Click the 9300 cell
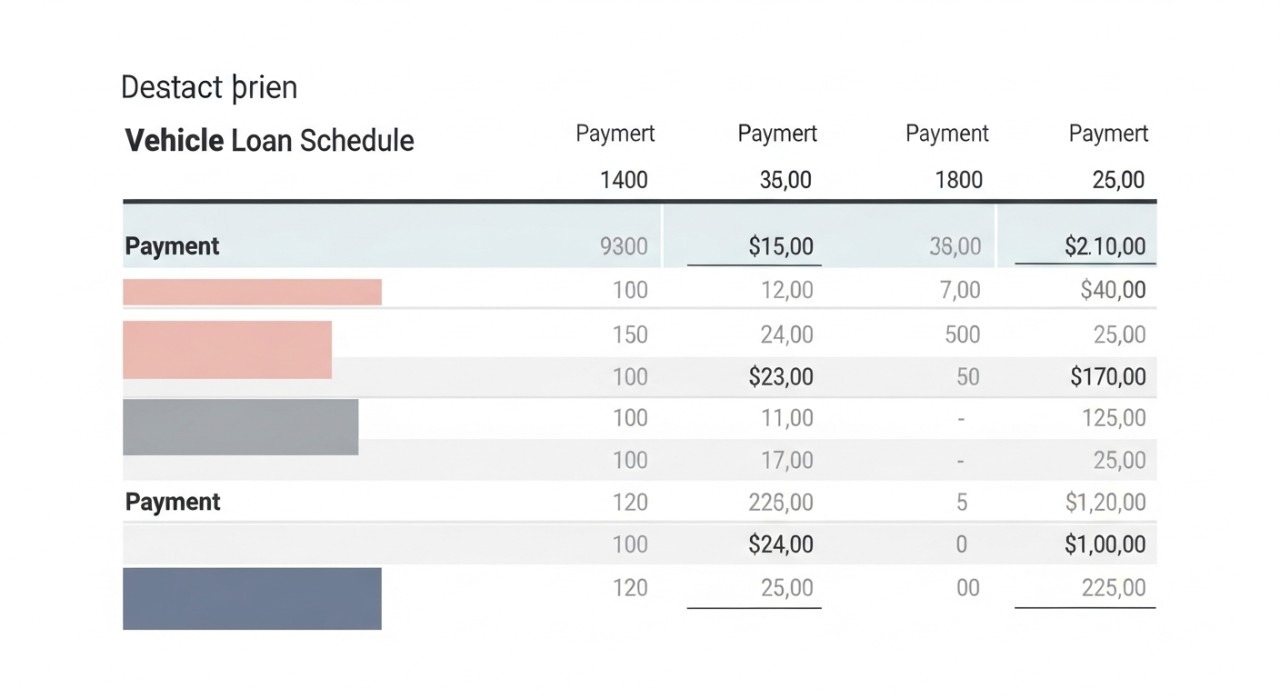1280x698 pixels. coord(624,246)
